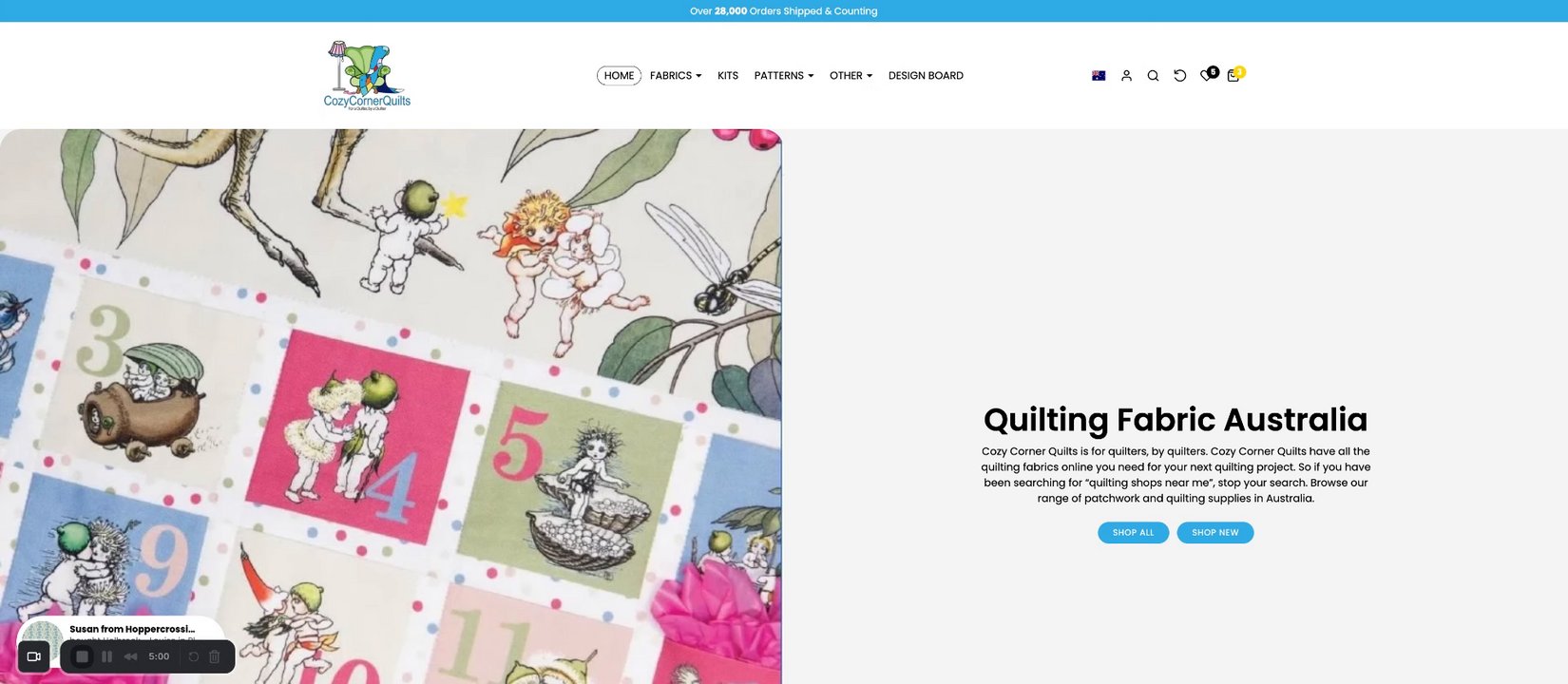Screen dimensions: 1568x684
Task: Expand the Patterns dropdown menu
Action: pyautogui.click(x=784, y=76)
